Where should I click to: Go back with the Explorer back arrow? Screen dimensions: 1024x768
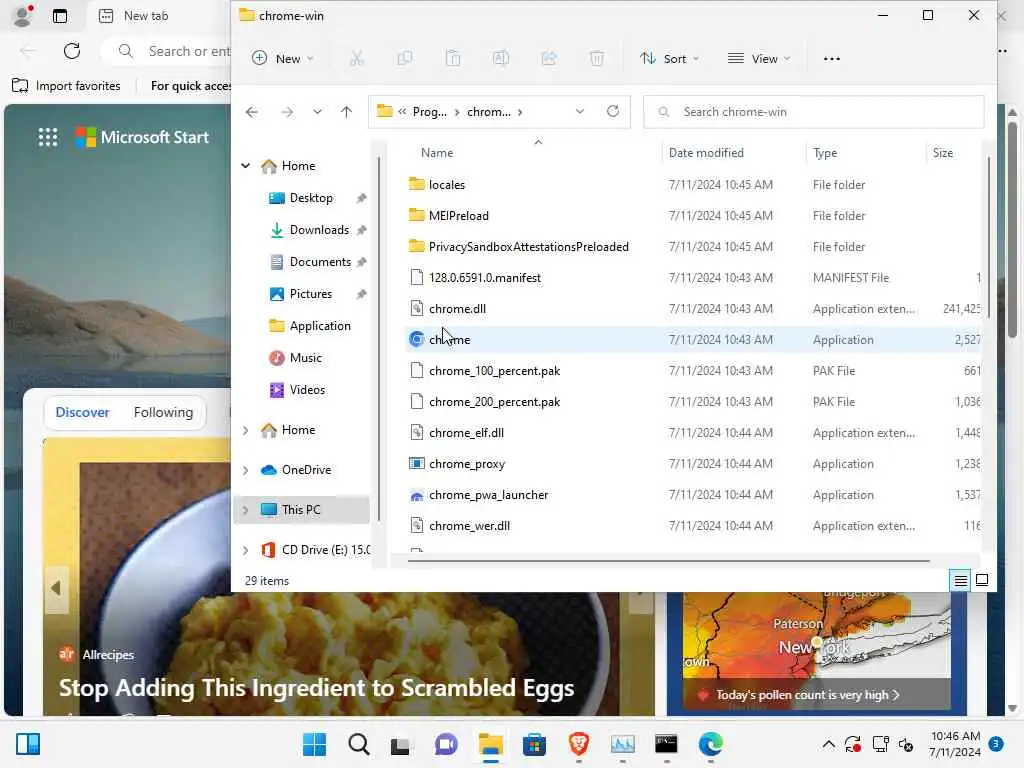click(251, 112)
